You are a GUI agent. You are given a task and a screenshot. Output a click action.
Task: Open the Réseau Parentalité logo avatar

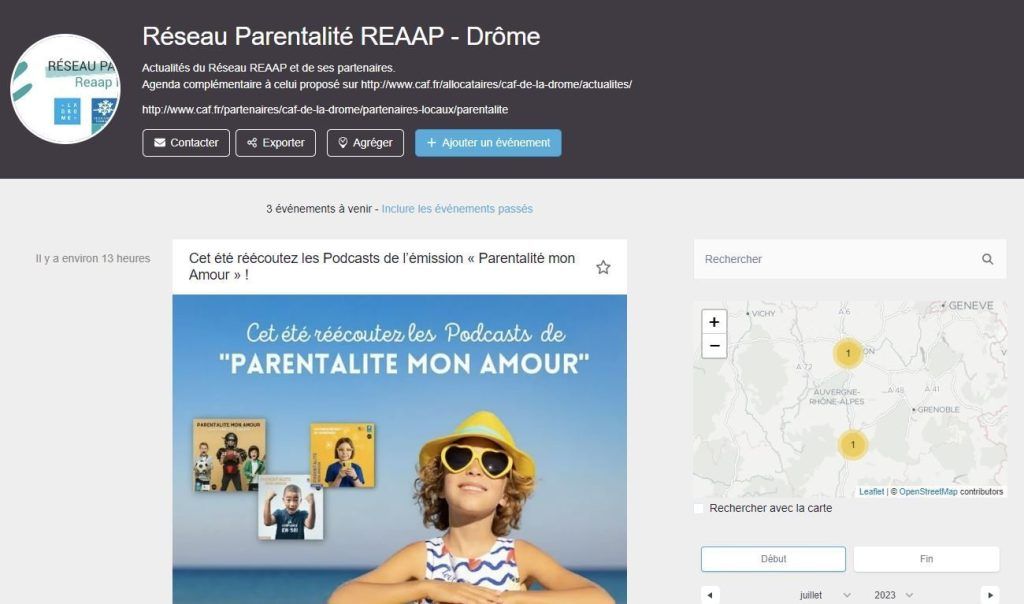[x=65, y=89]
